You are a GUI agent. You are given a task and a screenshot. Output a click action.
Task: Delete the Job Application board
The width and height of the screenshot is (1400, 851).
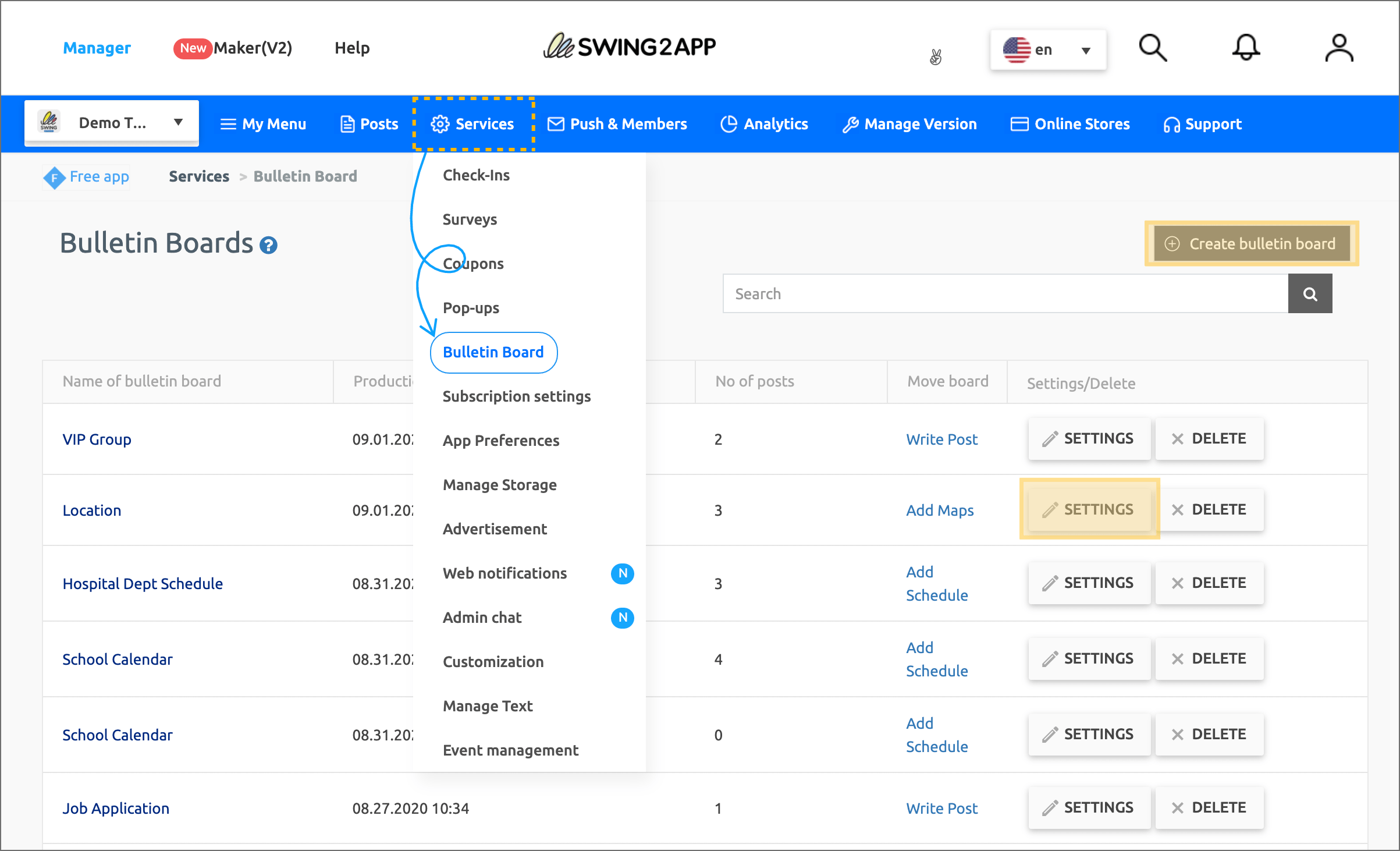click(1209, 807)
